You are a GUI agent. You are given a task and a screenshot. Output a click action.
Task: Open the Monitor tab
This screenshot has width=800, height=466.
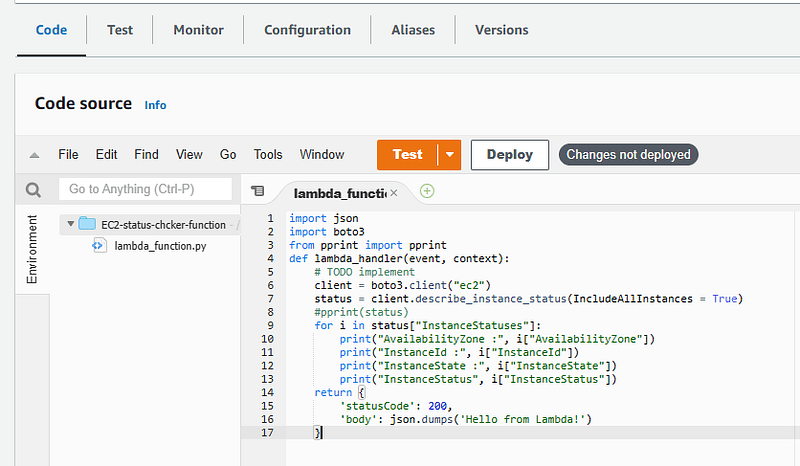point(198,30)
